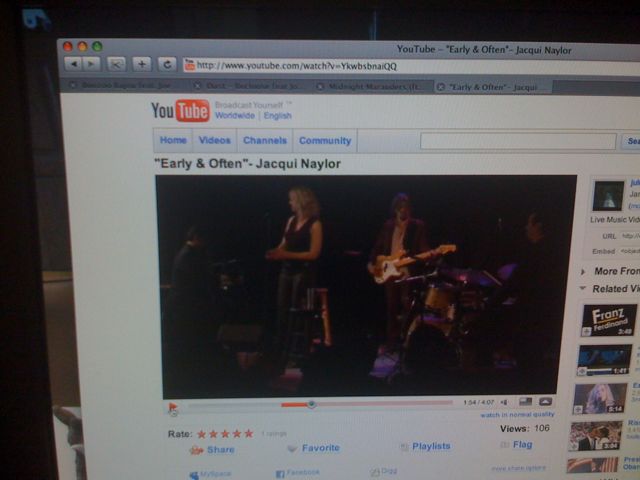Screen dimensions: 640x480
Task: Share the video on Facebook
Action: point(298,472)
